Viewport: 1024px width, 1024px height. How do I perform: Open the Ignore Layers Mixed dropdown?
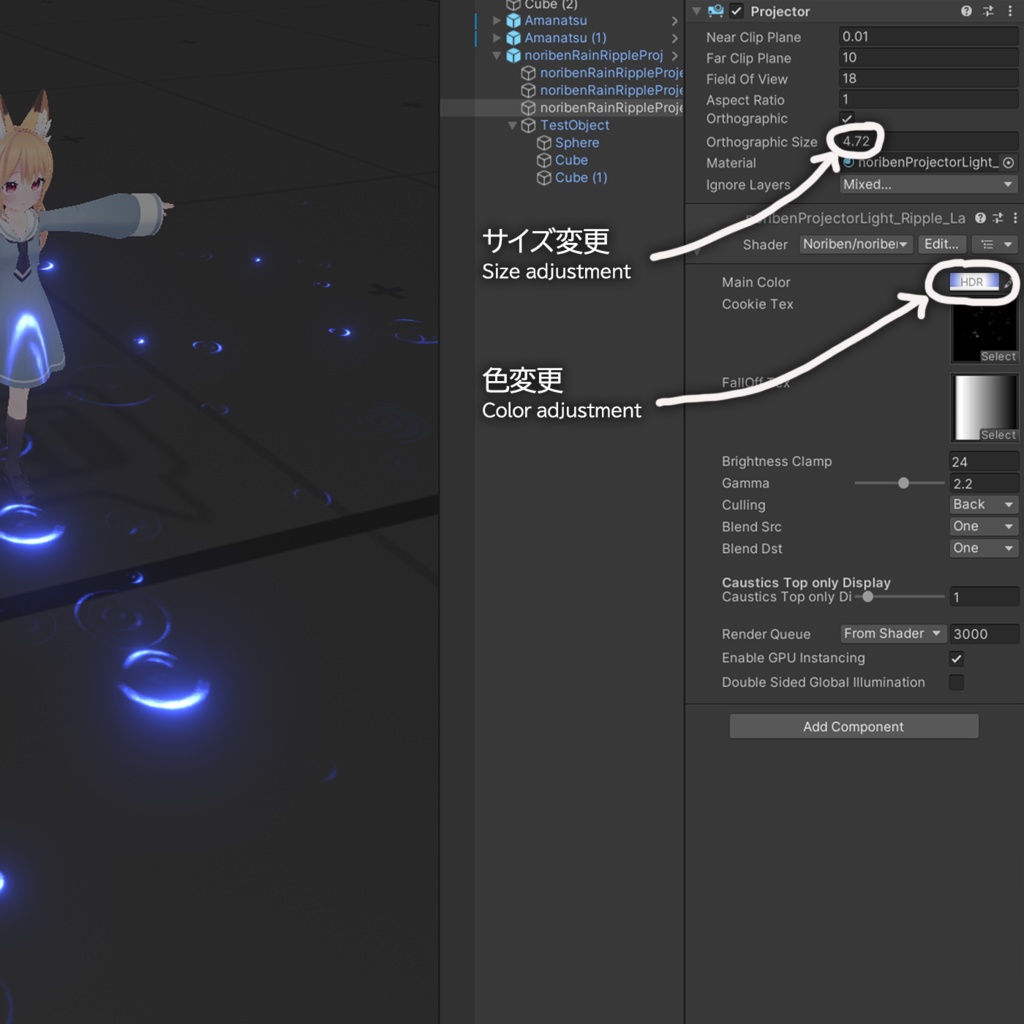coord(927,184)
